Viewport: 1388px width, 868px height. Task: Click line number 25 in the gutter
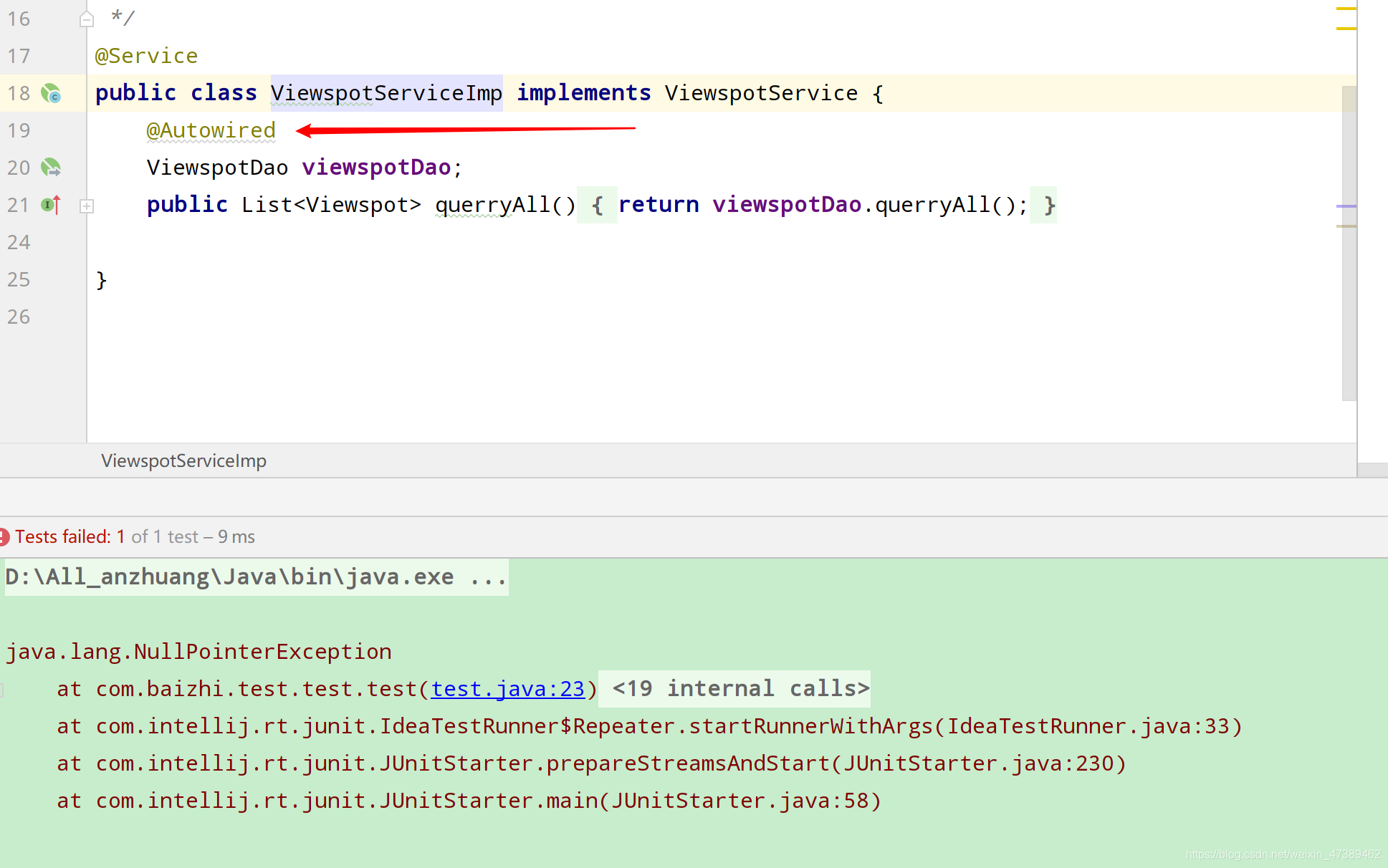(19, 279)
